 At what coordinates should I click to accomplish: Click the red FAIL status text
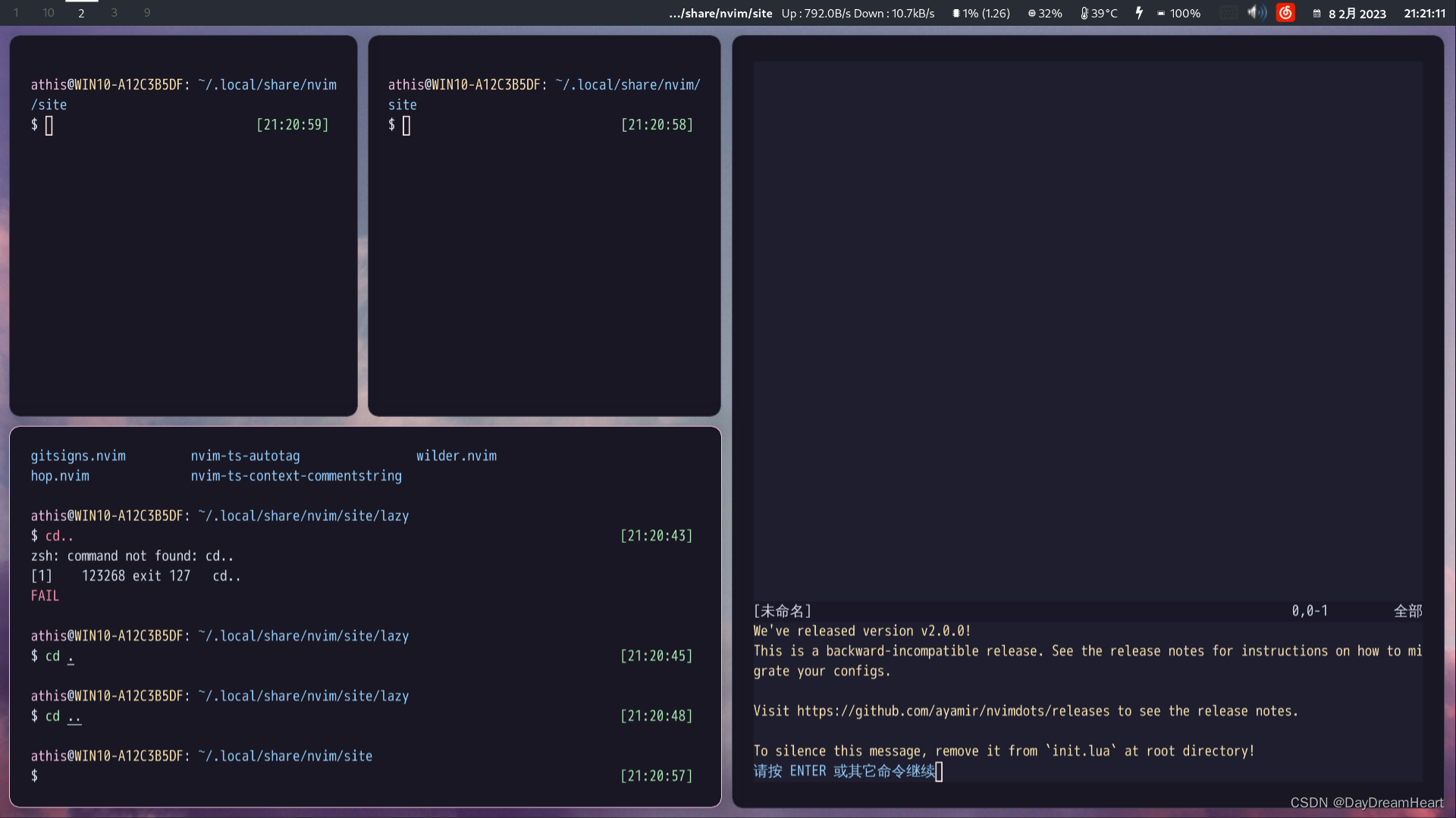point(45,596)
